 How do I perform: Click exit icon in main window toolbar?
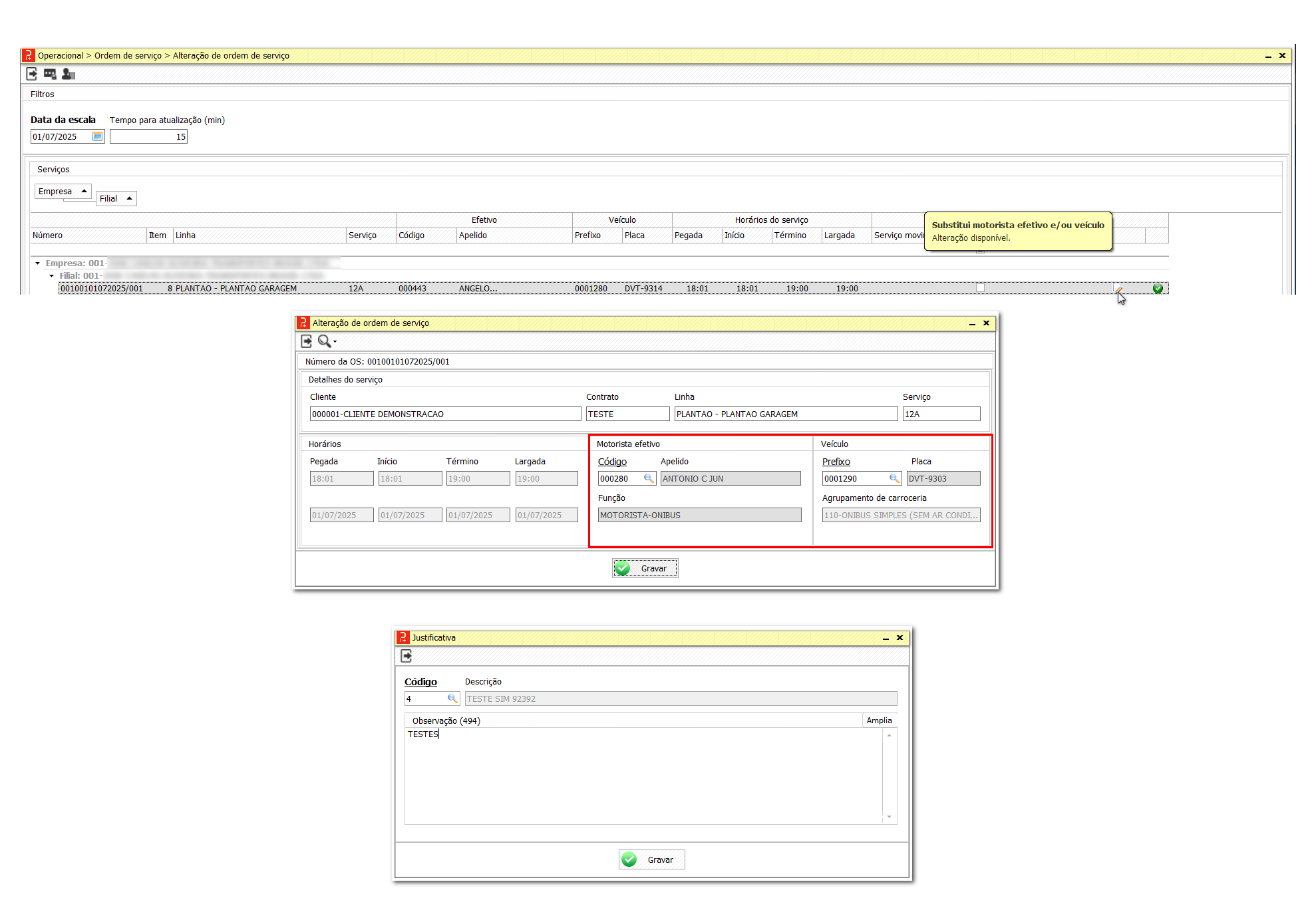(31, 74)
